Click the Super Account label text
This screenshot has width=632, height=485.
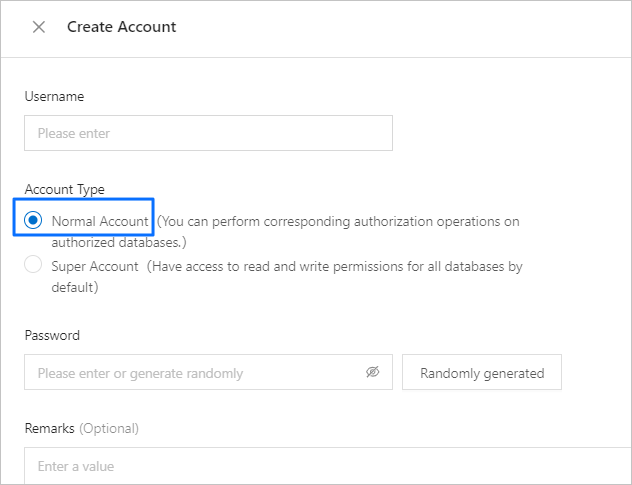pyautogui.click(x=97, y=267)
